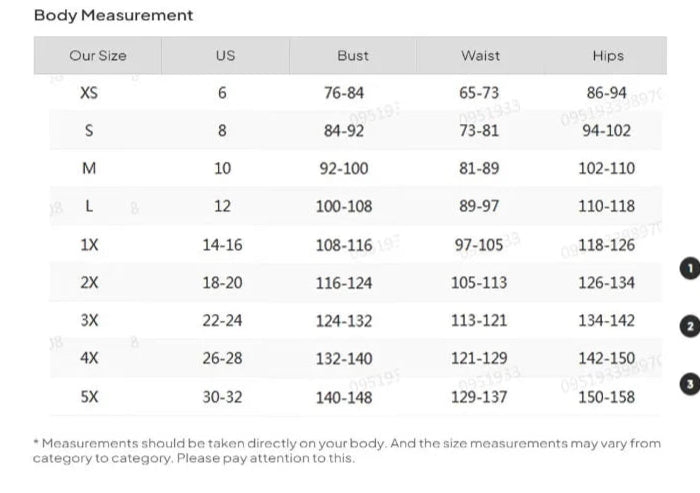Click the numbered badge 2
Image resolution: width=700 pixels, height=493 pixels.
[x=688, y=326]
